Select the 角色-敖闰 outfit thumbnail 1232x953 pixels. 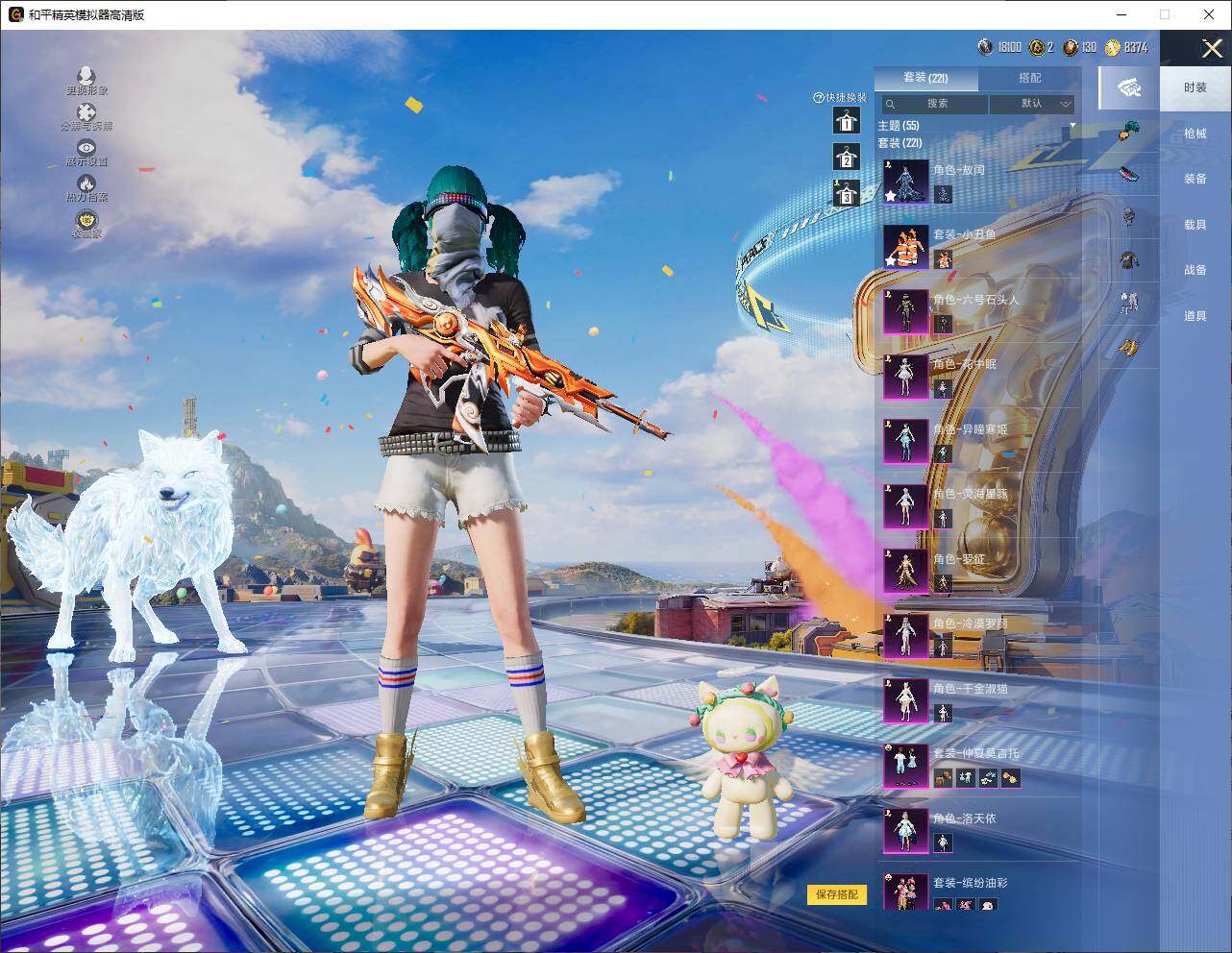(906, 182)
